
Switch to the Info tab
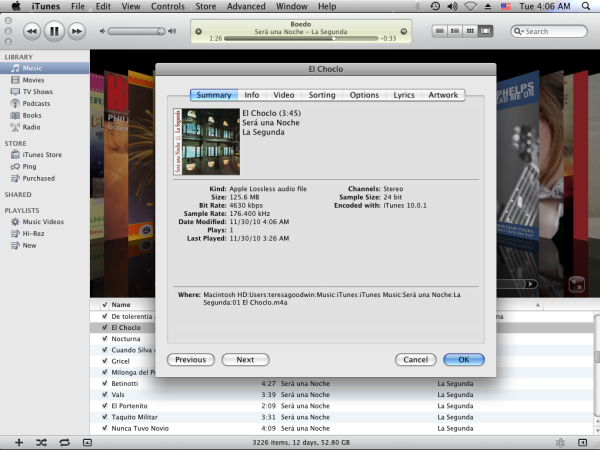coord(252,95)
